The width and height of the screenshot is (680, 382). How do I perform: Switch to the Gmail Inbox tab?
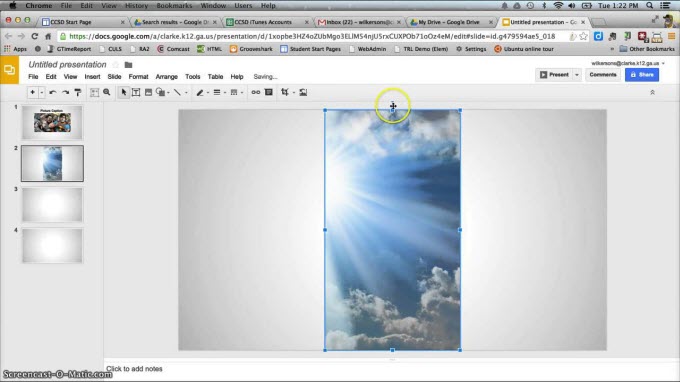[359, 22]
